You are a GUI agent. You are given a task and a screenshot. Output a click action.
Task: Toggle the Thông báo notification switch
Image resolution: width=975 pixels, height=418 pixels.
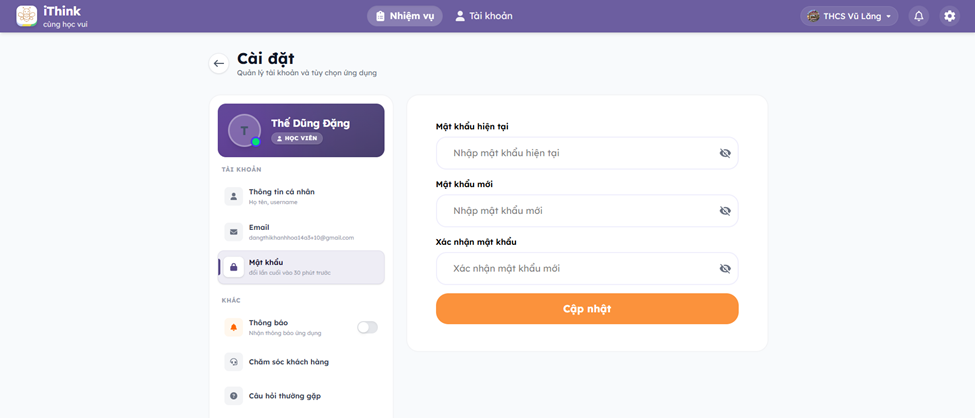coord(367,327)
